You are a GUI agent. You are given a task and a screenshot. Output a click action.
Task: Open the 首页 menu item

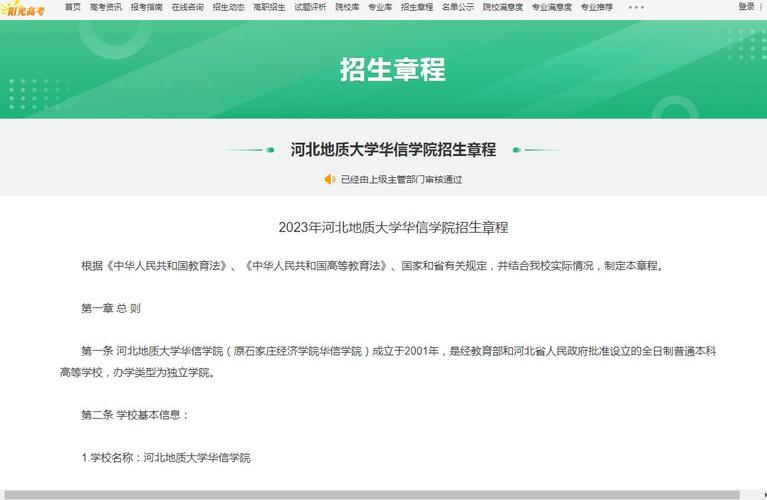[72, 7]
